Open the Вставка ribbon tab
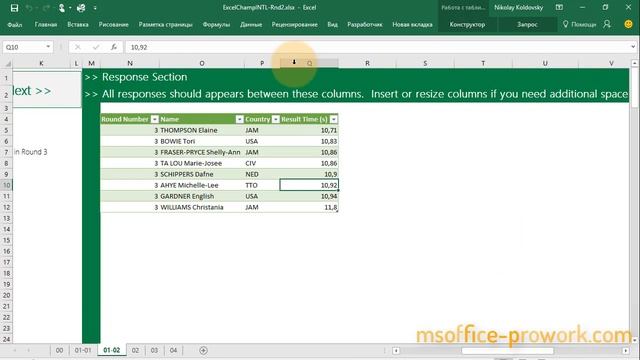The image size is (640, 360). pos(78,24)
